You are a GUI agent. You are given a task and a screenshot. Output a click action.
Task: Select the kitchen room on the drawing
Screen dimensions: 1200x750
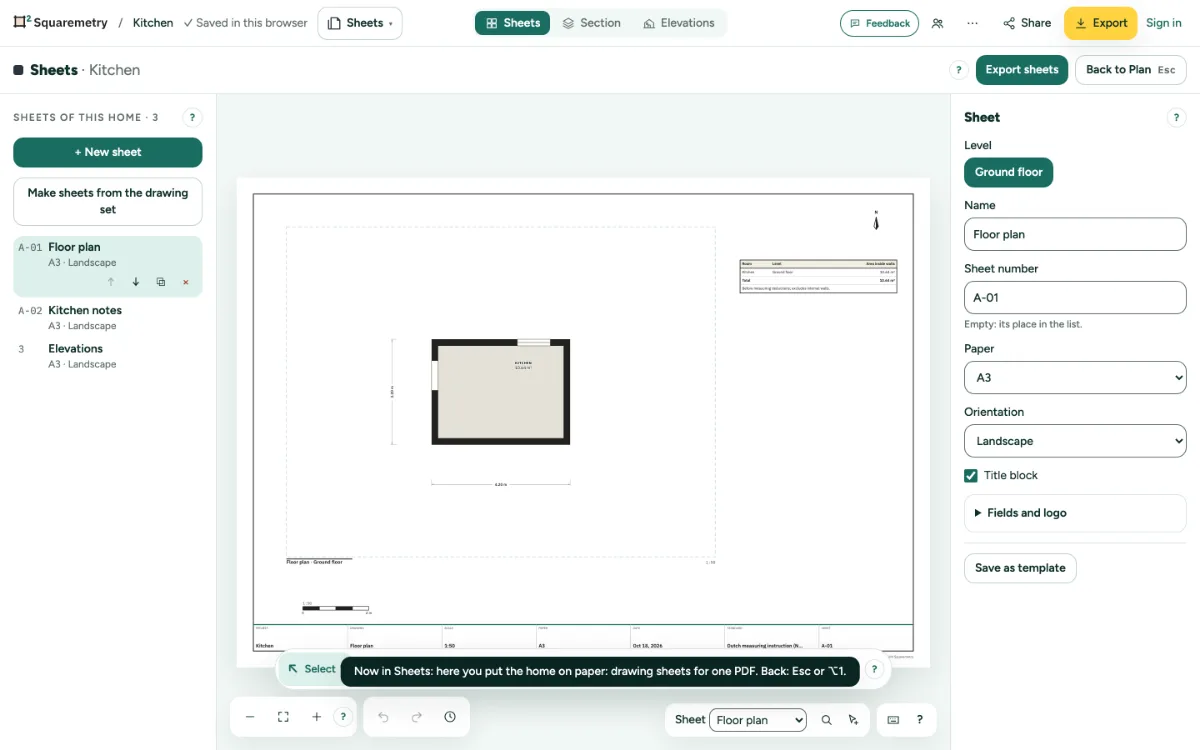coord(501,392)
